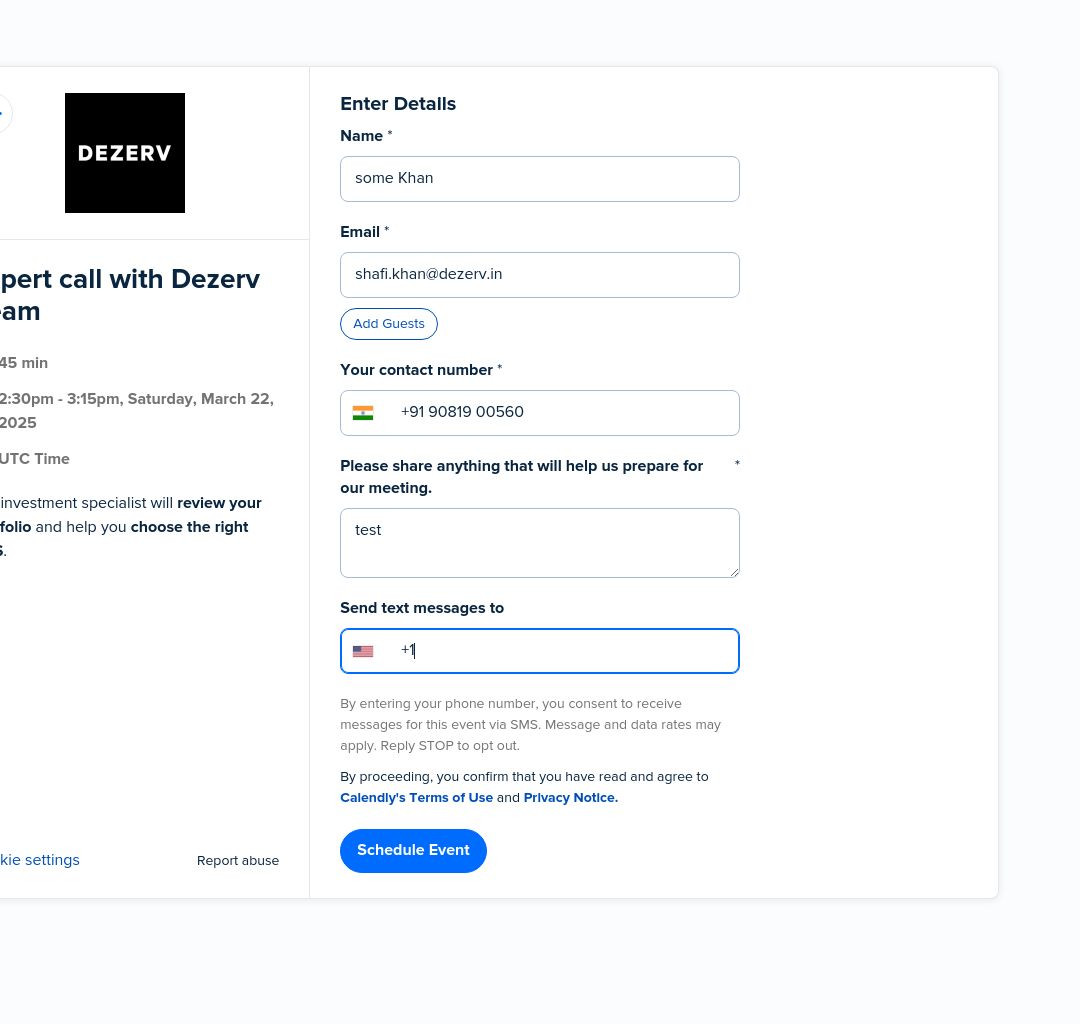Click the DEZERV logo image
Image resolution: width=1080 pixels, height=1024 pixels.
tap(125, 153)
